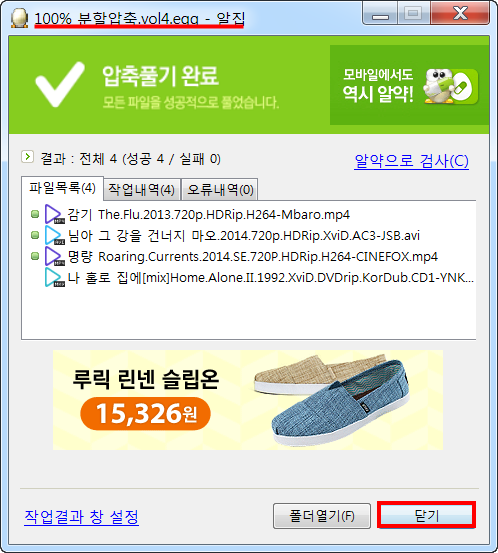Switch to the 오류내역(0) tab
The height and width of the screenshot is (553, 498).
coord(220,190)
